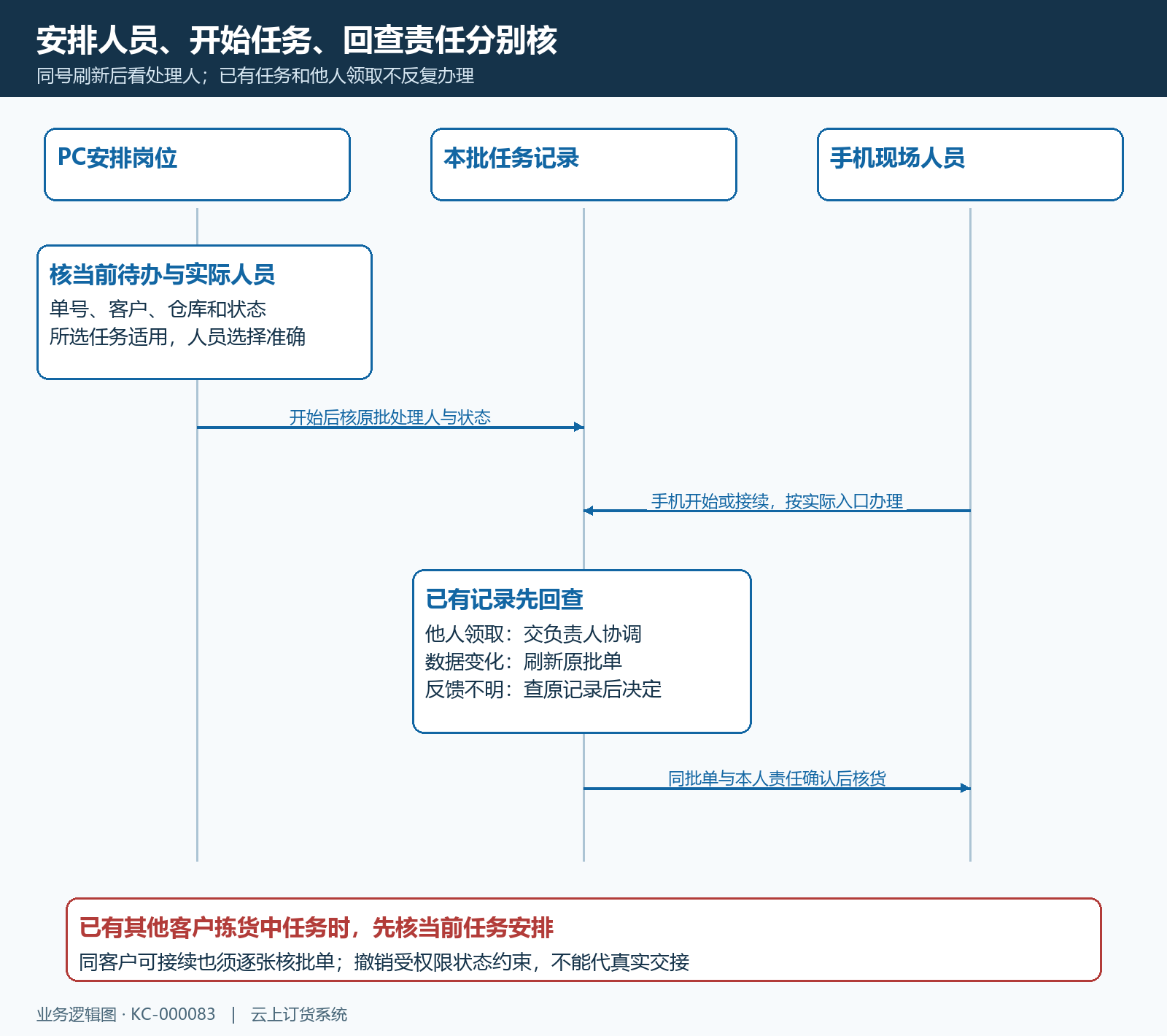Click the main title 安排人员、开始任务、回查责任分别核
1167x1036 pixels.
pos(297,40)
